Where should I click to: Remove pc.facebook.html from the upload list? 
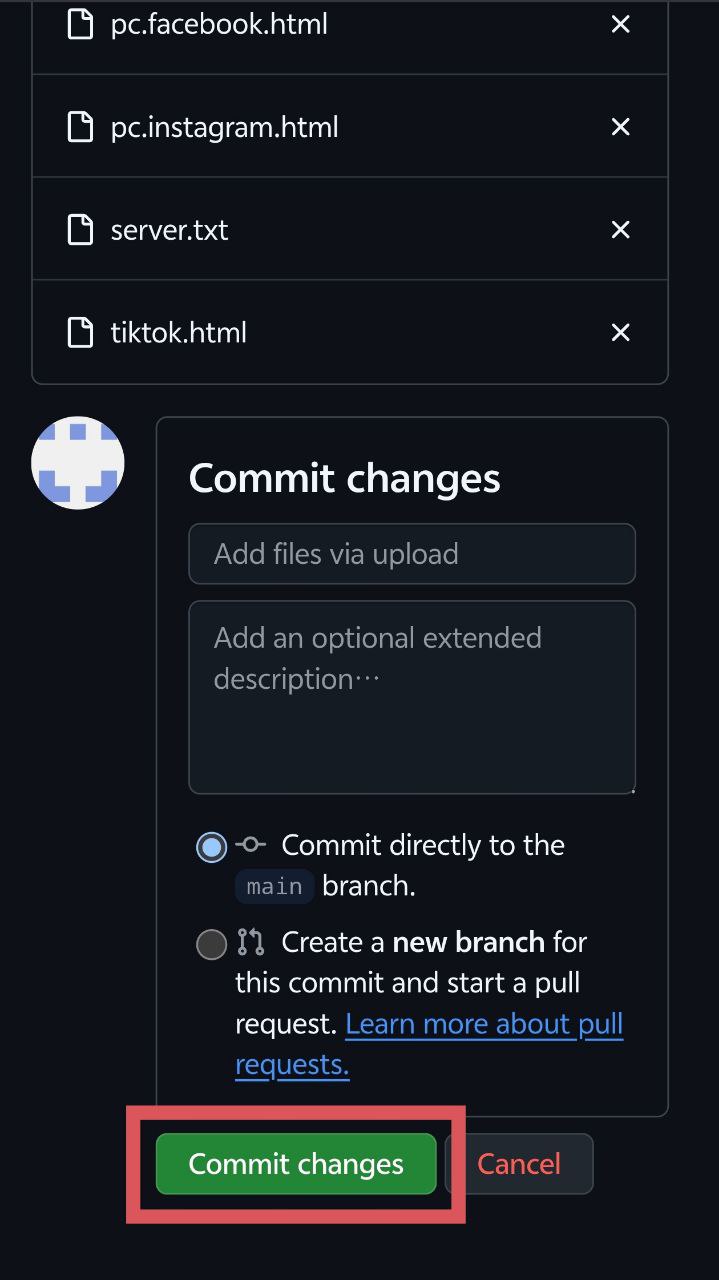[x=620, y=24]
